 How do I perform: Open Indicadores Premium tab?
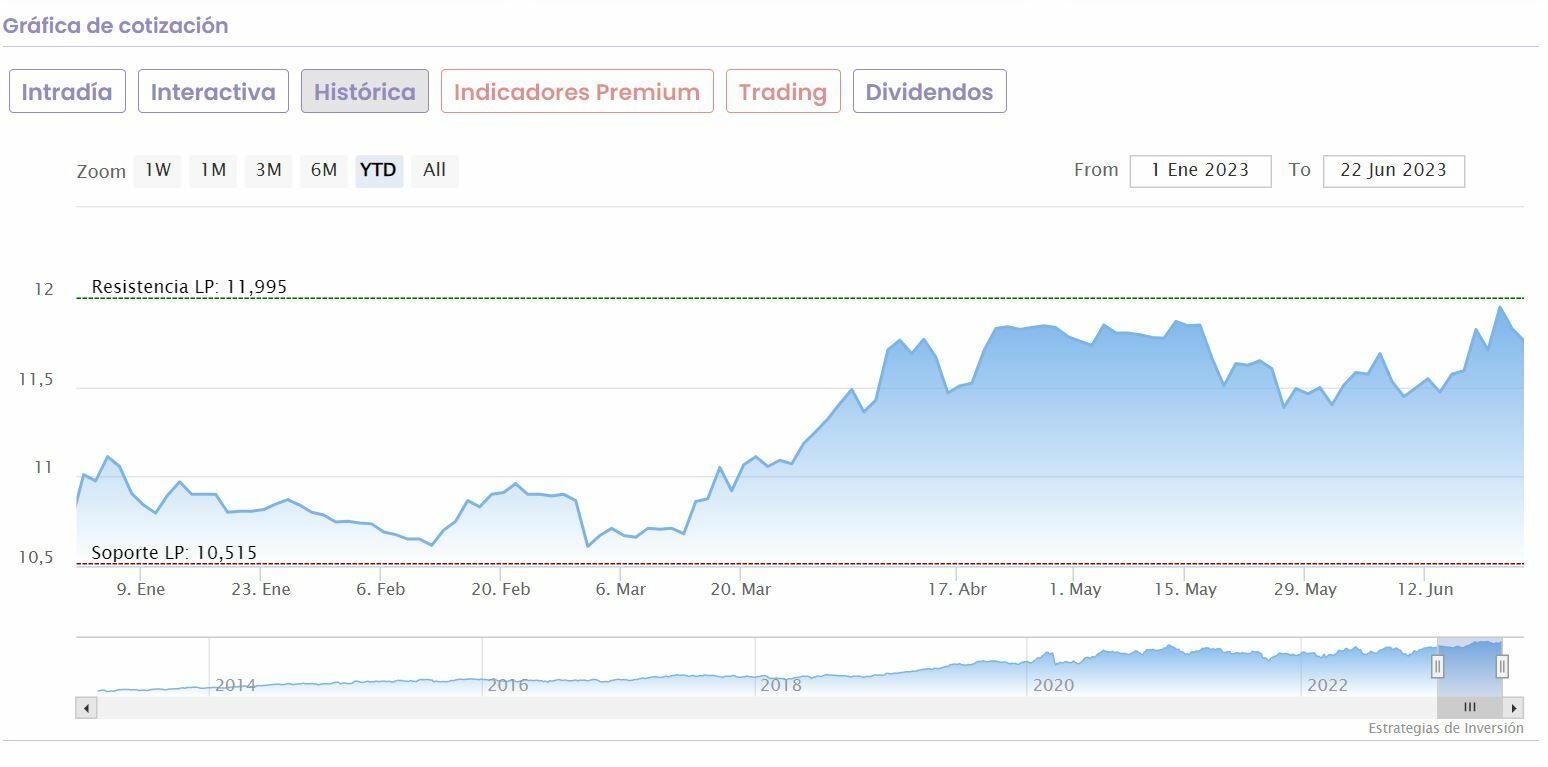click(577, 92)
